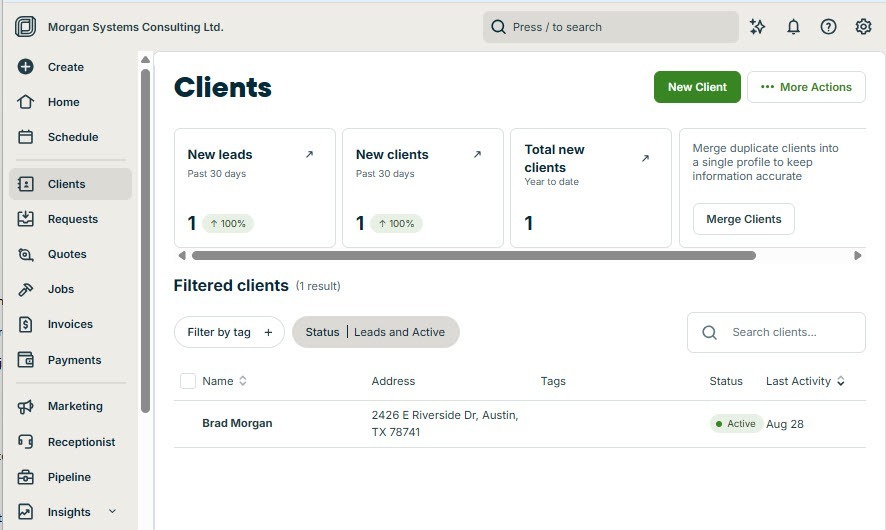Click the horizontal scrollbar under stats cards

tap(474, 255)
